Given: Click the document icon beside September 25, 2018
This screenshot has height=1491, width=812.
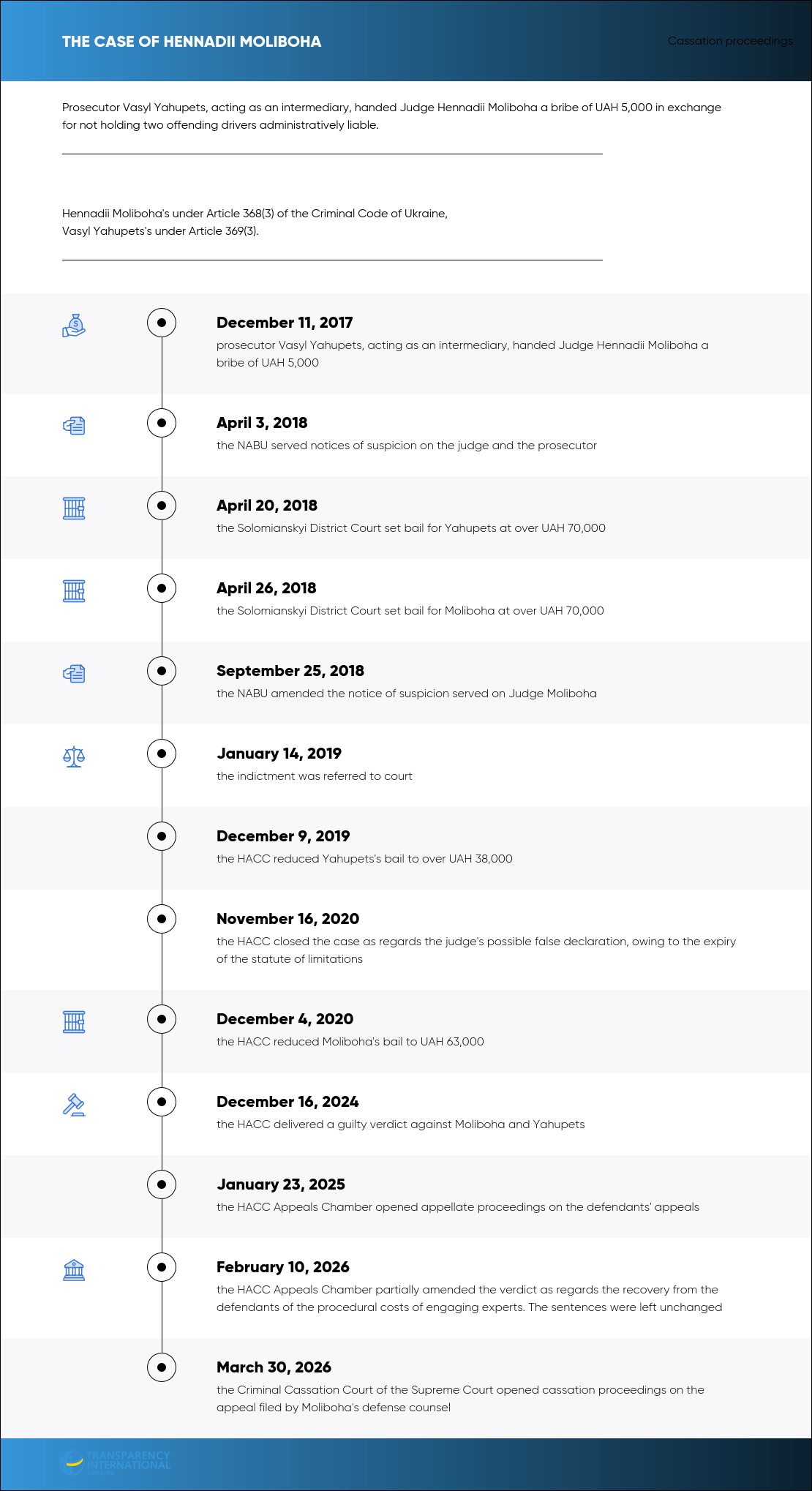Looking at the screenshot, I should (x=74, y=674).
